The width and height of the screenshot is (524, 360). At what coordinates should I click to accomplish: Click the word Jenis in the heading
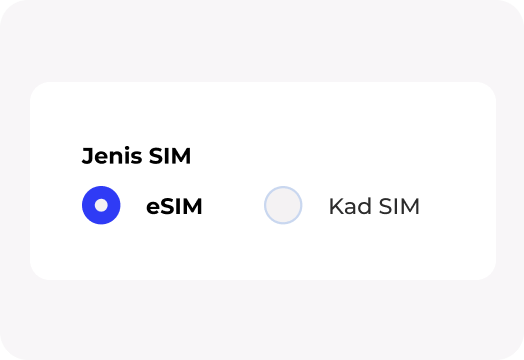pos(112,156)
